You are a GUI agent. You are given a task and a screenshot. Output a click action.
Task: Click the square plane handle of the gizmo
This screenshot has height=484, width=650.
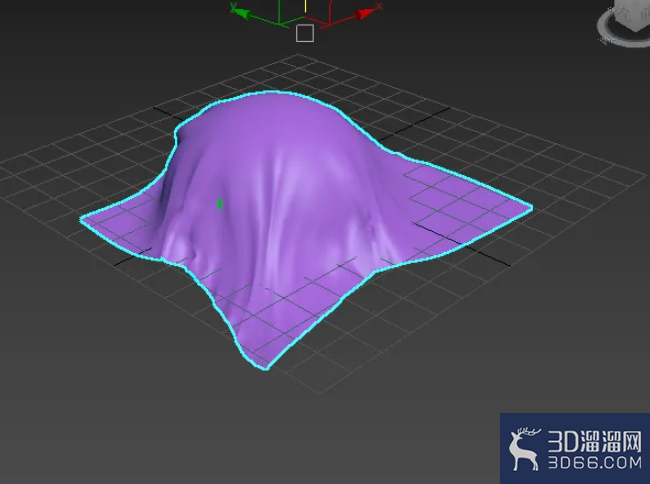coord(305,33)
